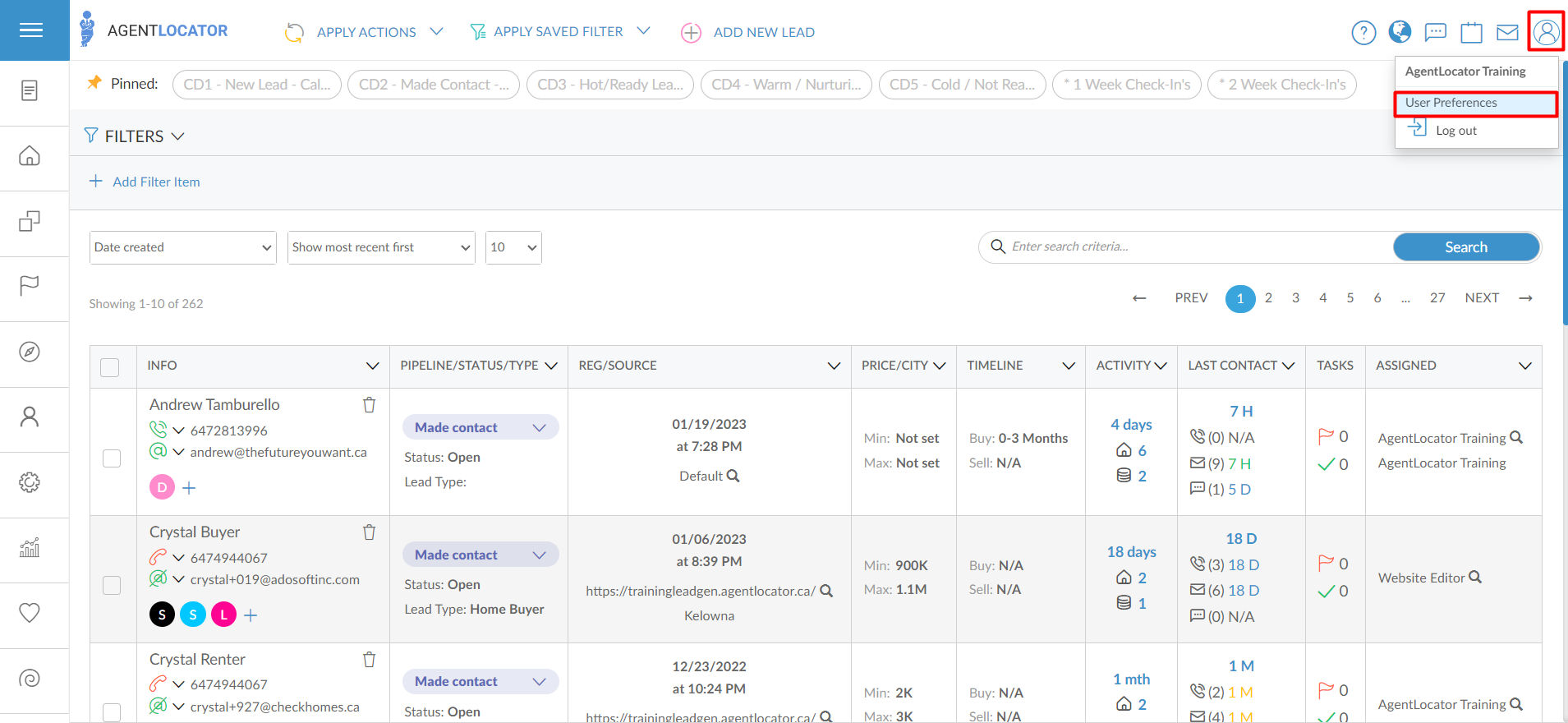Select pinned filter 1 Week Check-In's
The width and height of the screenshot is (1568, 723).
1127,85
